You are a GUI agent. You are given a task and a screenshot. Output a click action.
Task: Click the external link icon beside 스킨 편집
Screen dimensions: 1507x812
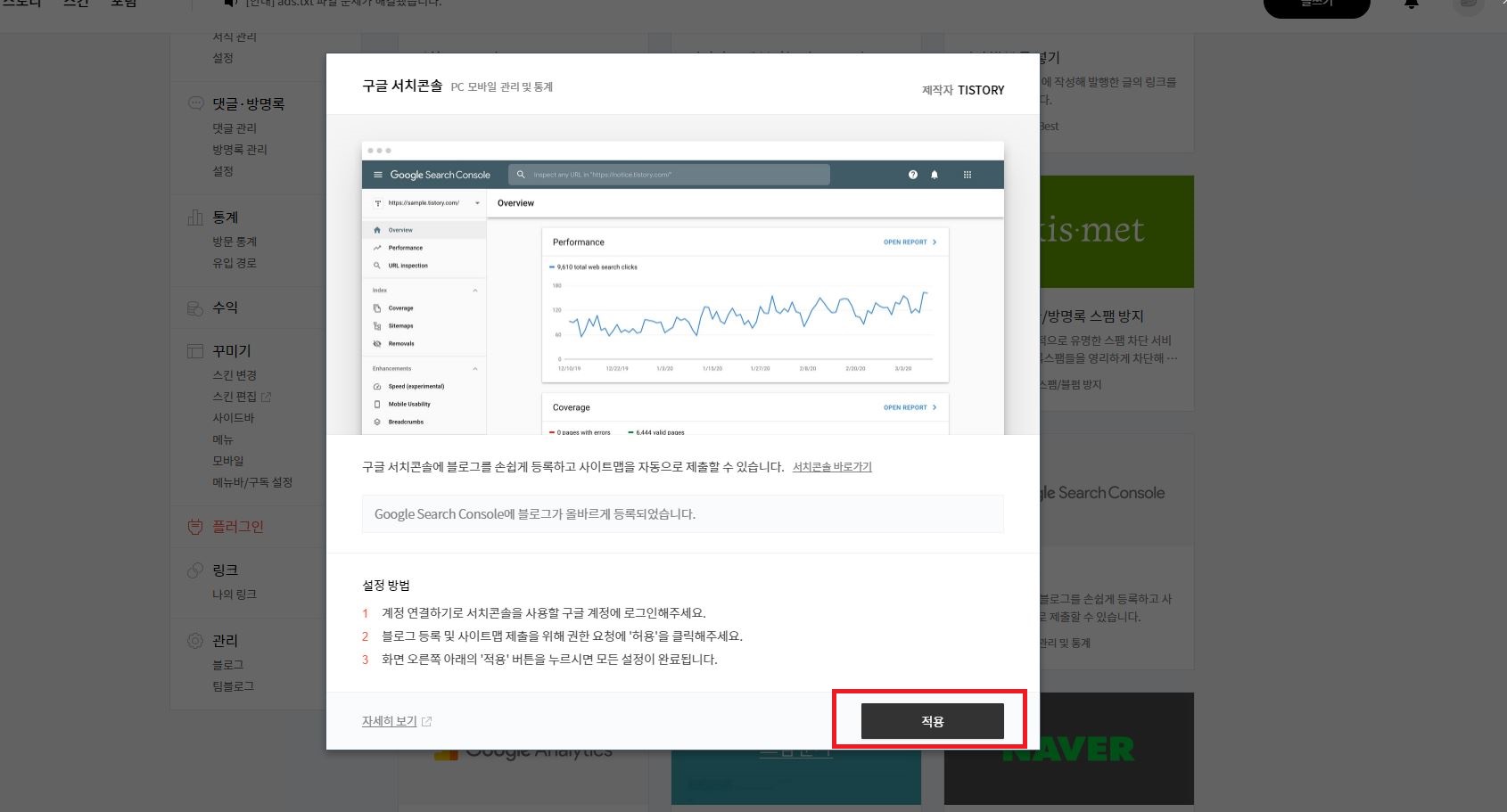coord(266,397)
